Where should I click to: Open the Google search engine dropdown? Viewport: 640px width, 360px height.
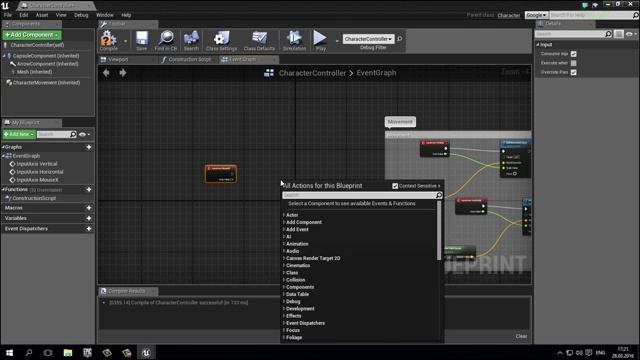[x=536, y=15]
